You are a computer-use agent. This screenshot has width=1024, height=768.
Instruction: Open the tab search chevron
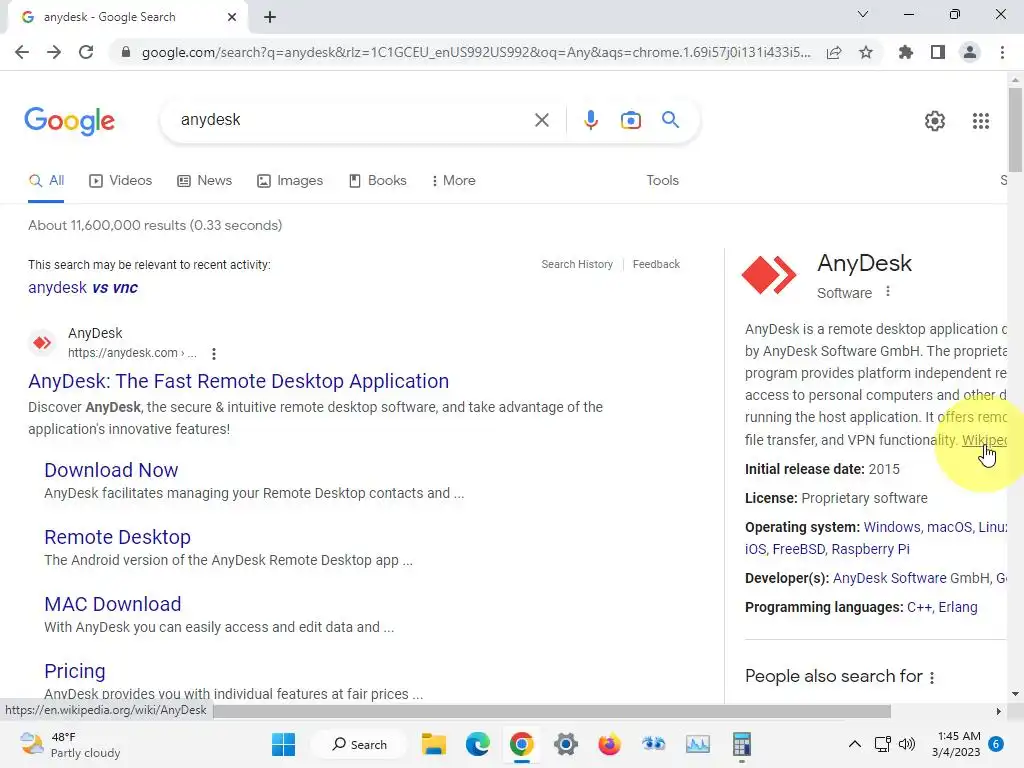tap(863, 14)
